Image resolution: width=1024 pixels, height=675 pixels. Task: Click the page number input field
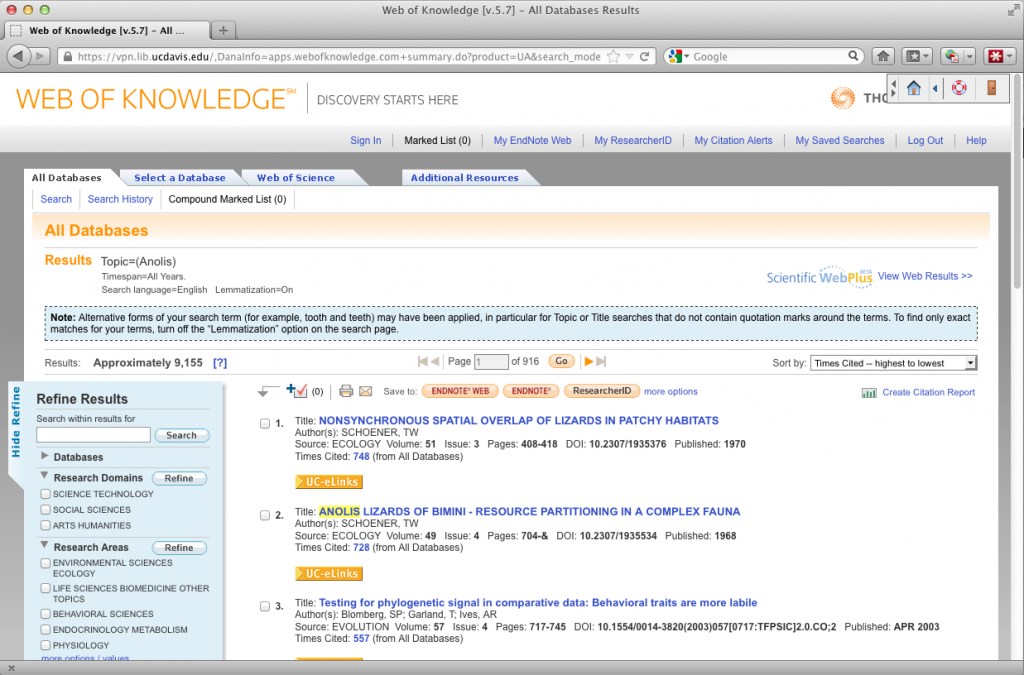pos(491,362)
